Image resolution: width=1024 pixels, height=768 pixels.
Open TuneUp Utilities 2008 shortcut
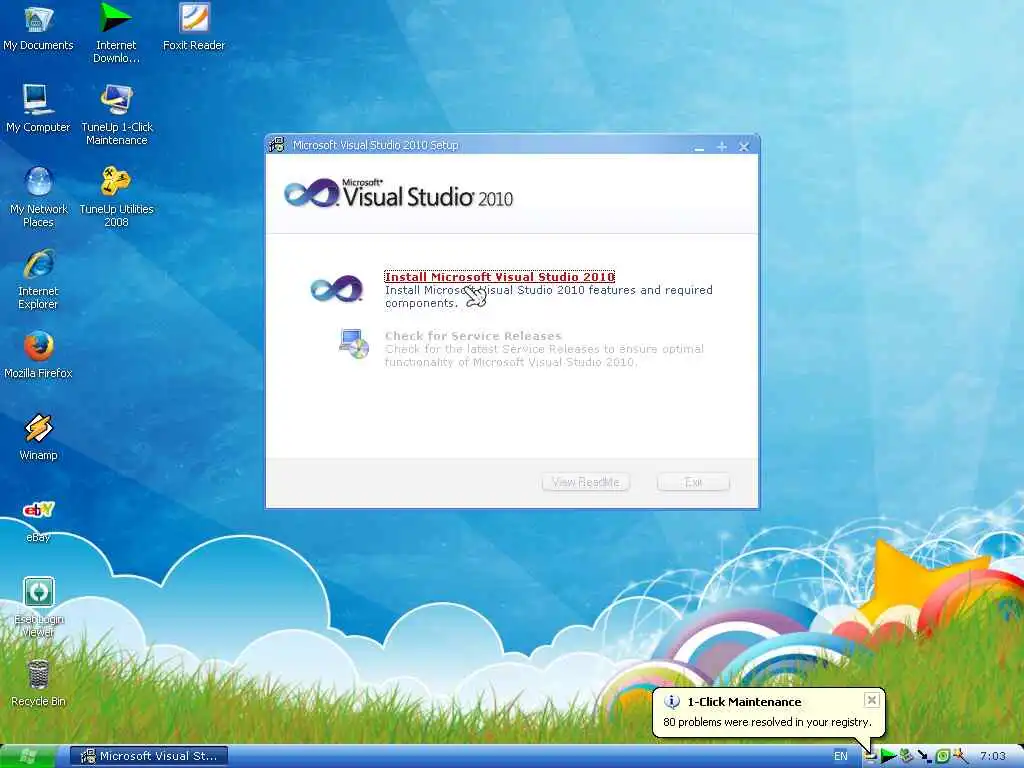point(116,197)
